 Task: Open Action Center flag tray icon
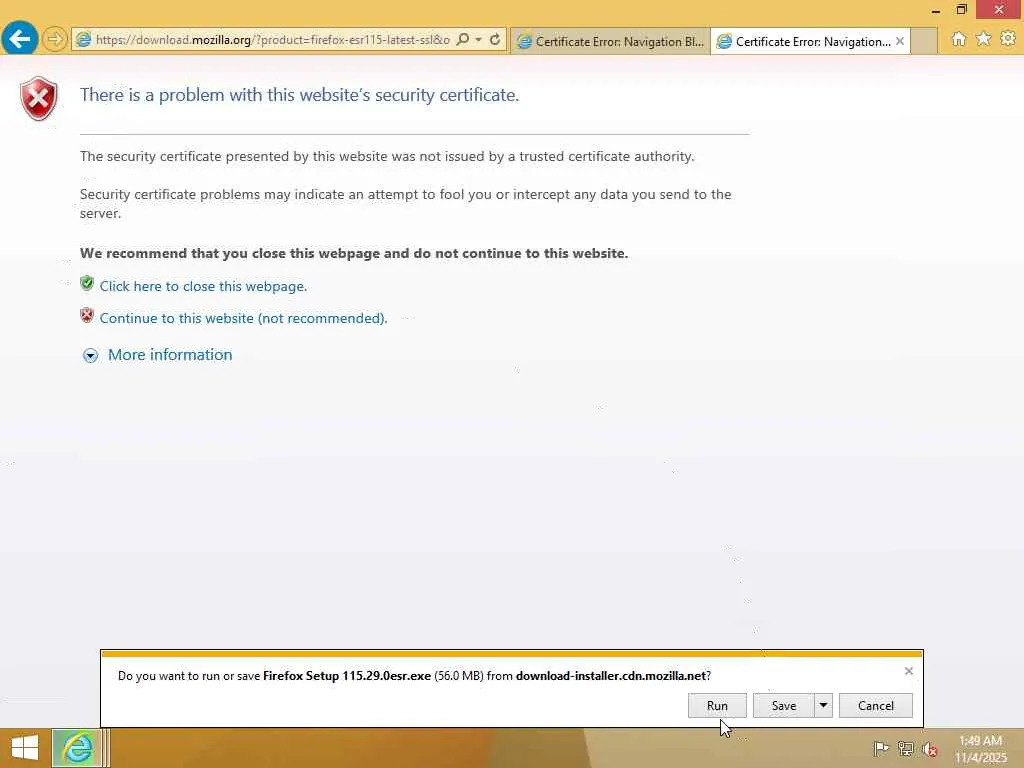tap(881, 748)
